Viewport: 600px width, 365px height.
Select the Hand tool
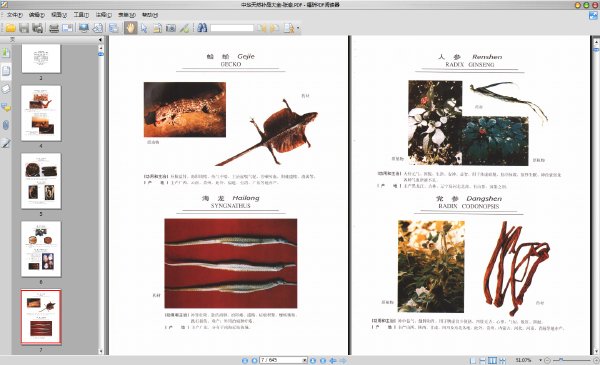(130, 28)
